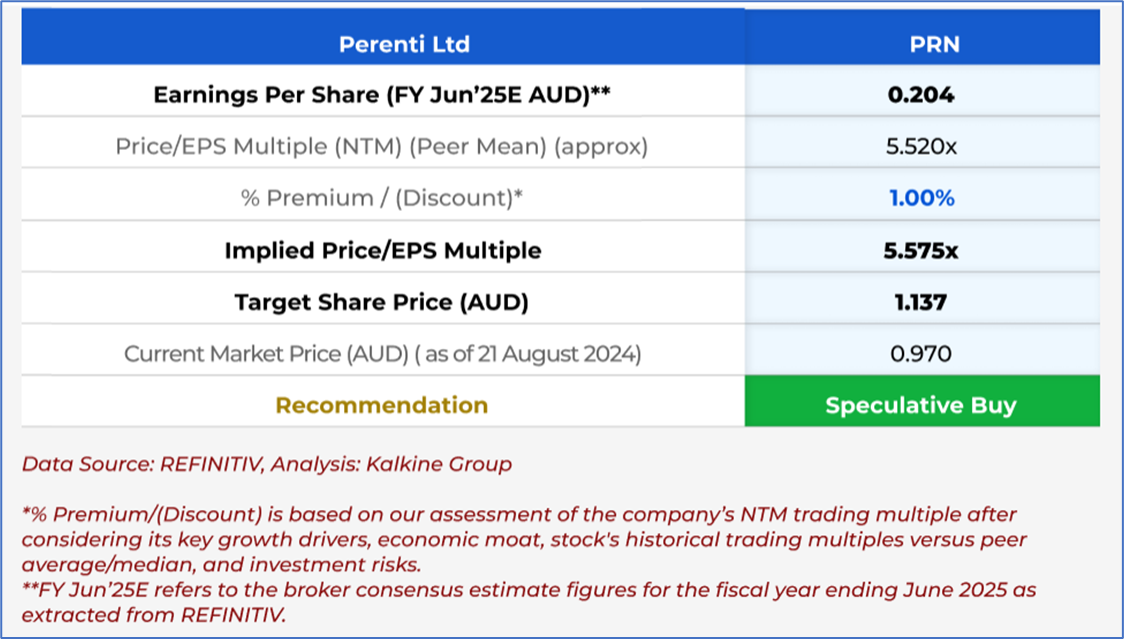This screenshot has height=639, width=1124.
Task: Click the 5.575x implied multiple value
Action: point(921,250)
